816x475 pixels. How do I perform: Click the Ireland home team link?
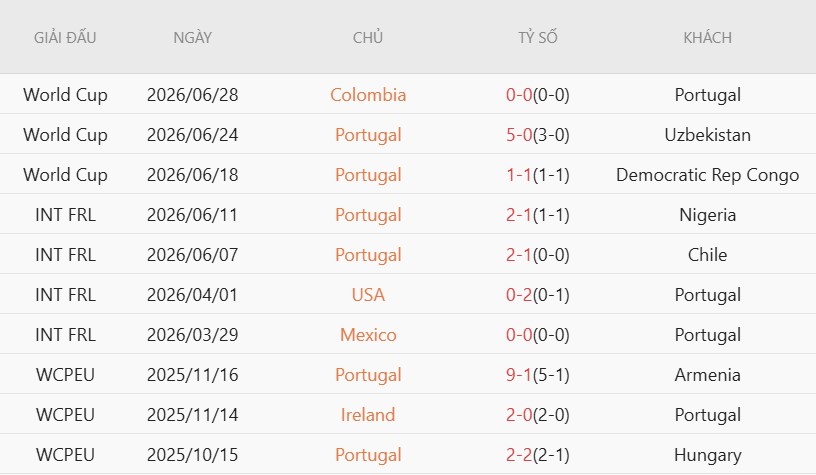tap(368, 415)
